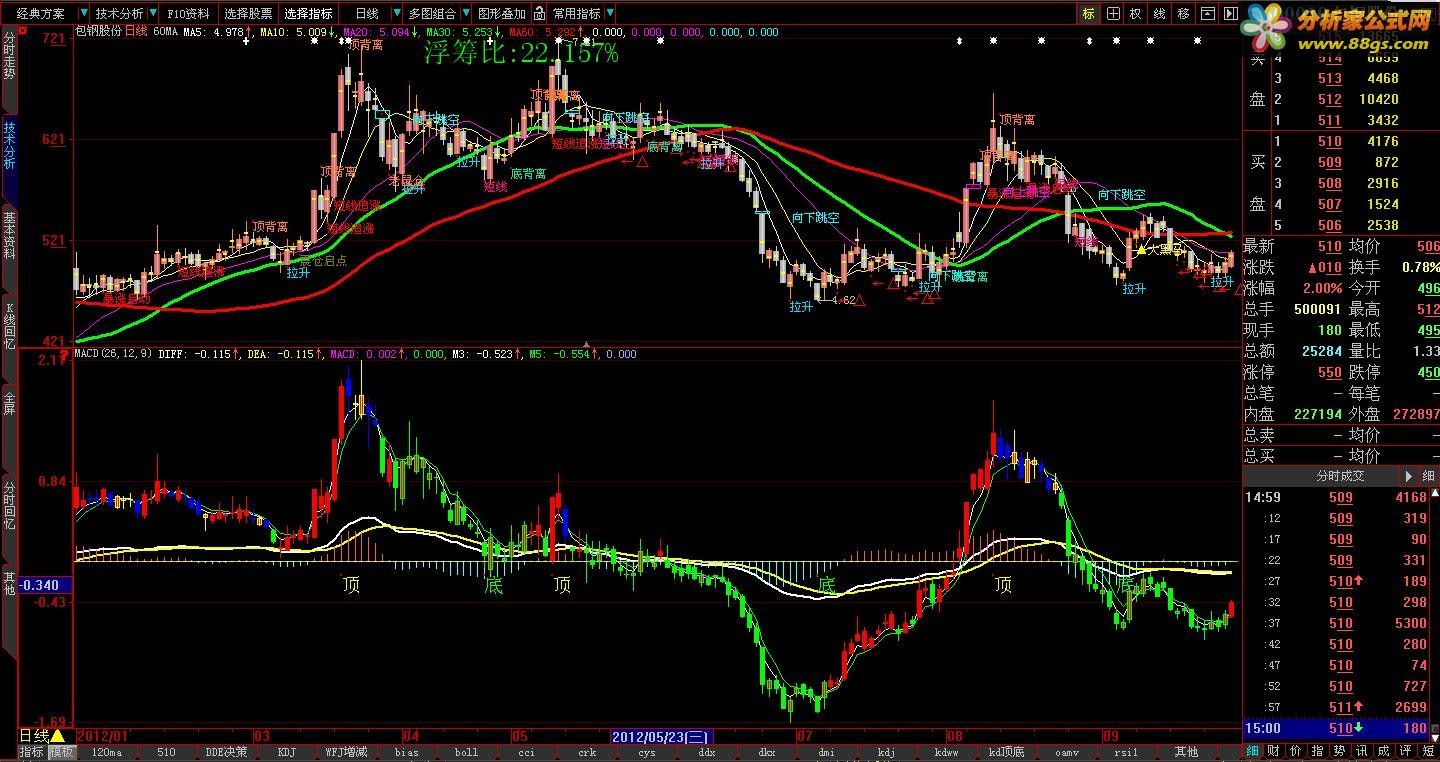The width and height of the screenshot is (1440, 762).
Task: Select the ddx indicator tab
Action: (x=706, y=752)
